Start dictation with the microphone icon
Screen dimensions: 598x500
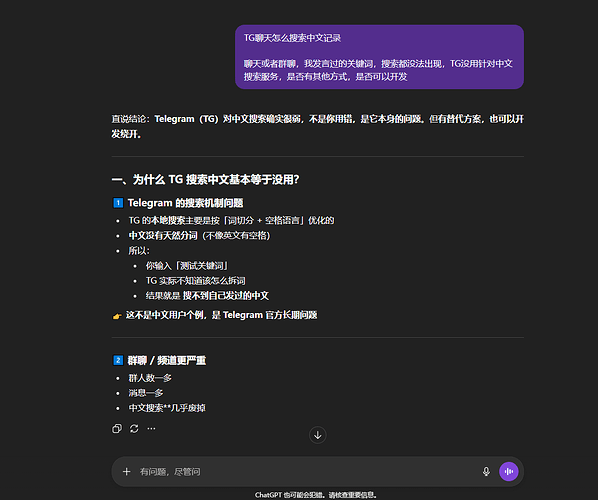(x=486, y=472)
